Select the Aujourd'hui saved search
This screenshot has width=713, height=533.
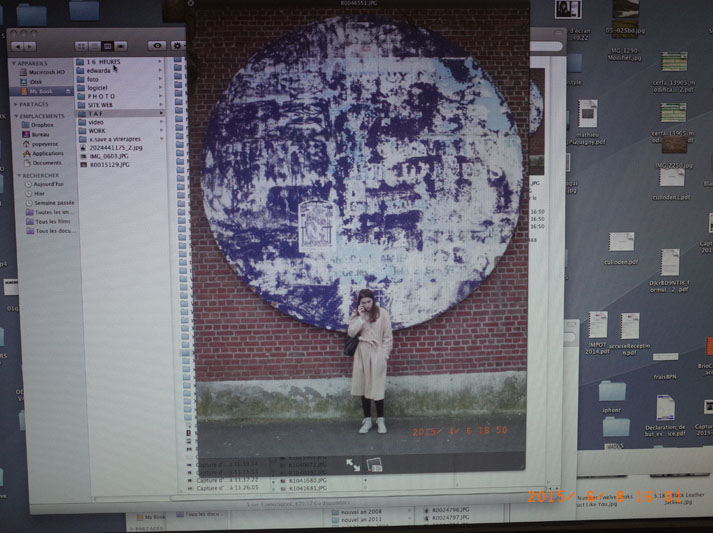coord(44,184)
